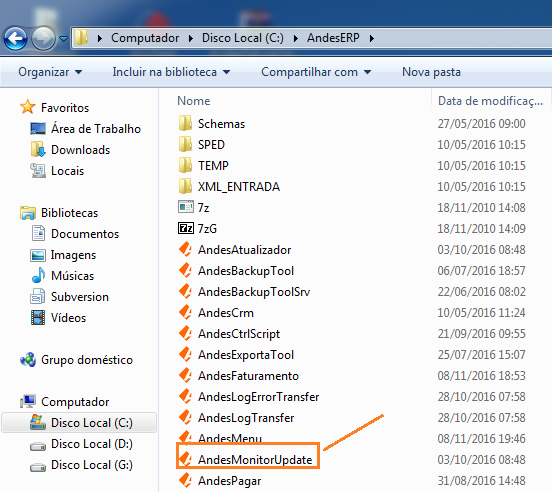
Task: Click the Documentos library icon
Action: click(x=38, y=234)
